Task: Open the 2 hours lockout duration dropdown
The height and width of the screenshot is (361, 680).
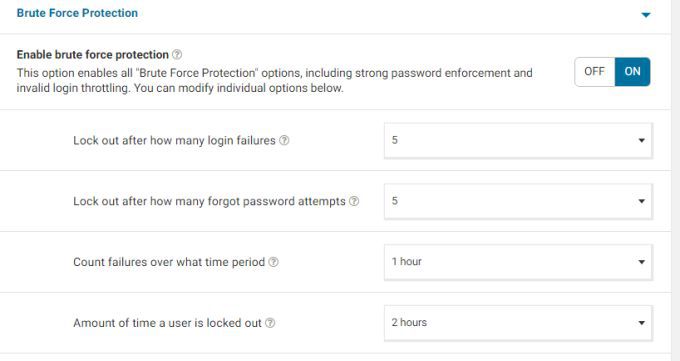Action: point(518,323)
